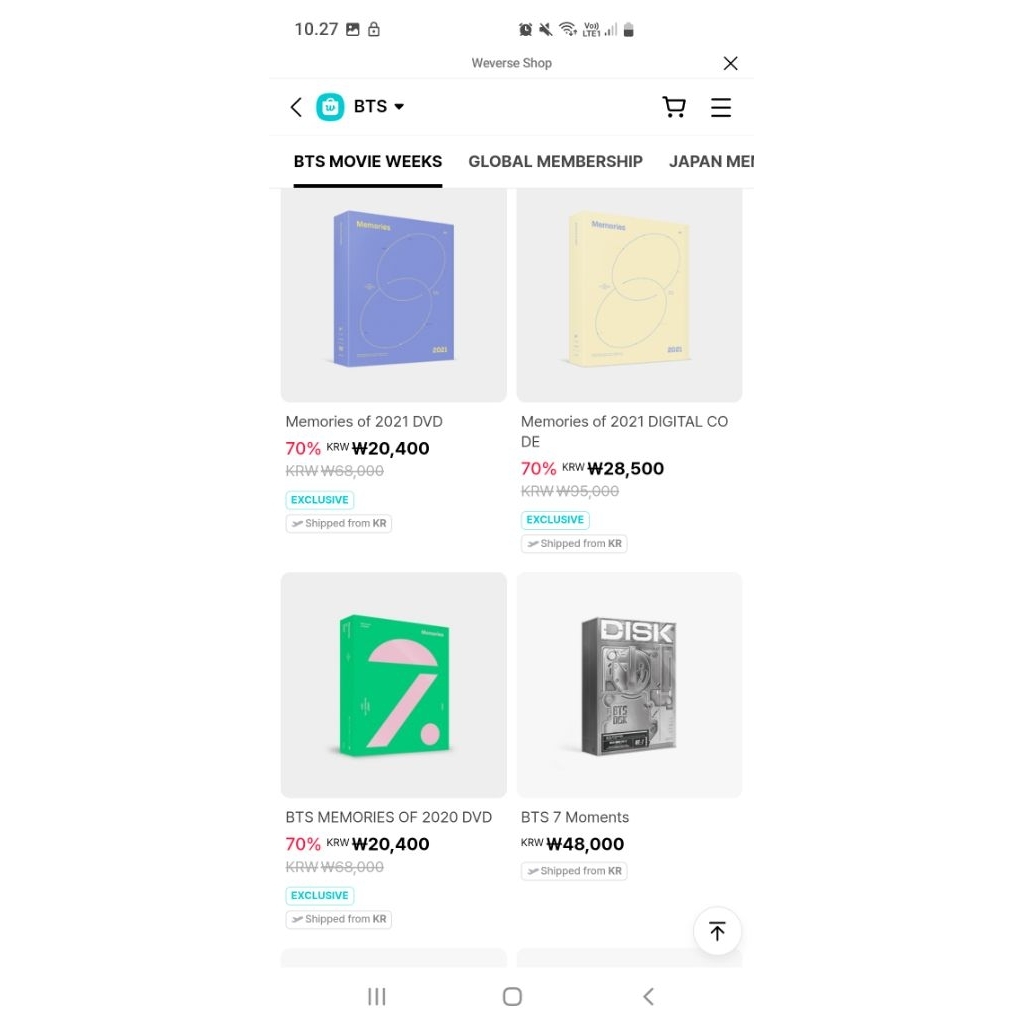Image resolution: width=1024 pixels, height=1024 pixels.
Task: Open the purple Memories of 2021 DVD thumbnail
Action: [394, 295]
